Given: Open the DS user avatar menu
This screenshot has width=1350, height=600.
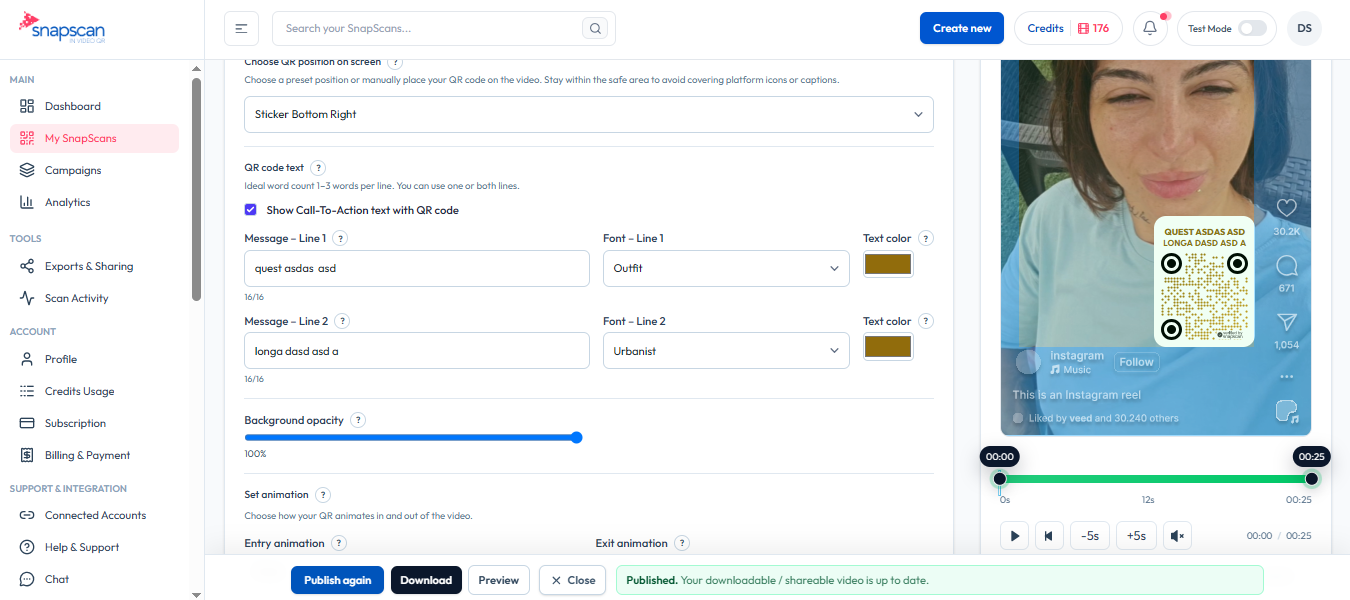Looking at the screenshot, I should (1304, 28).
